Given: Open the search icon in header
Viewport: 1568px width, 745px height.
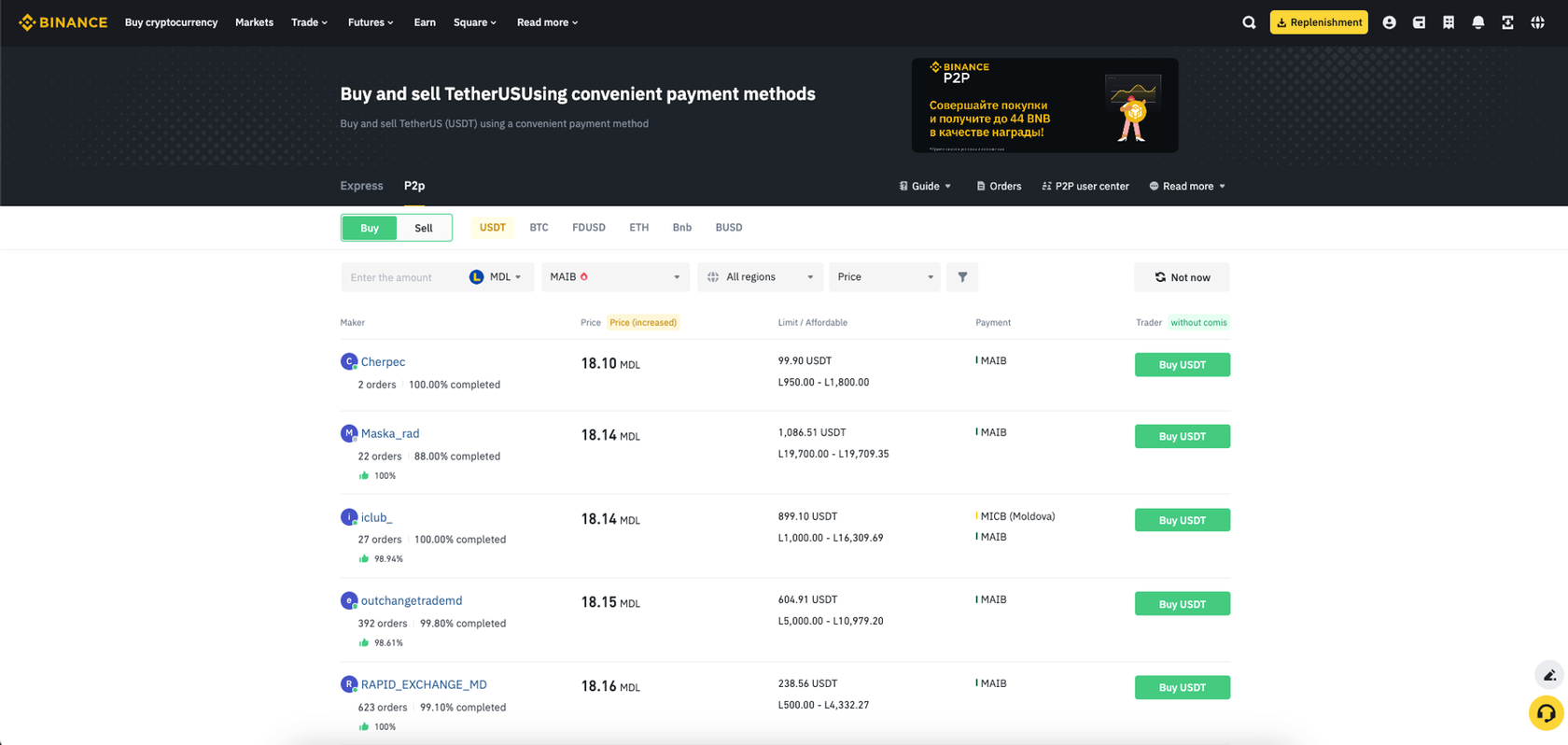Looking at the screenshot, I should (x=1249, y=22).
